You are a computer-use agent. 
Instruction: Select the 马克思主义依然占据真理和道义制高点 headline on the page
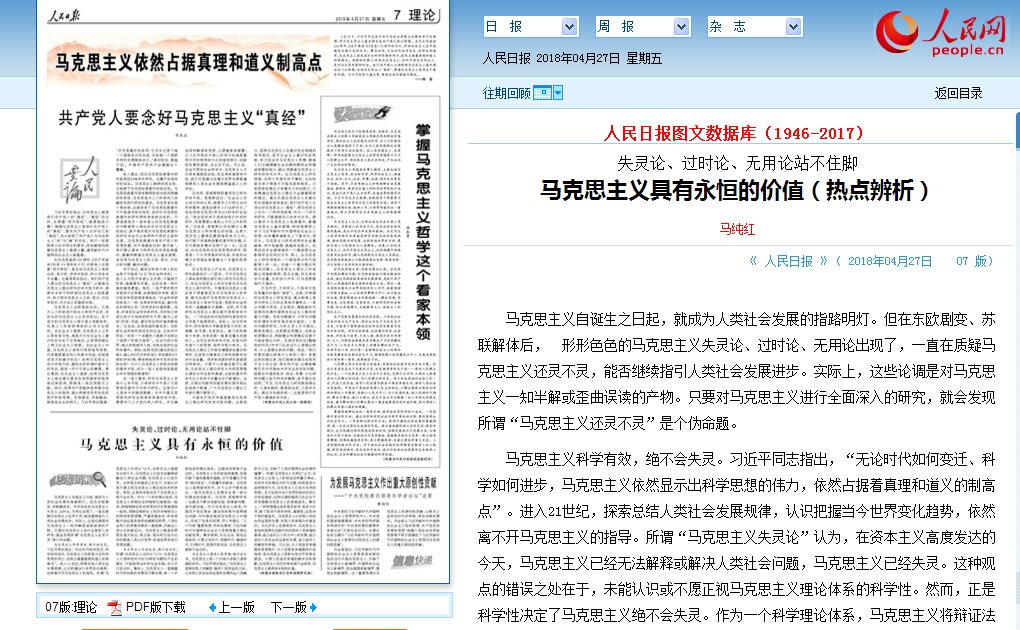coord(188,62)
